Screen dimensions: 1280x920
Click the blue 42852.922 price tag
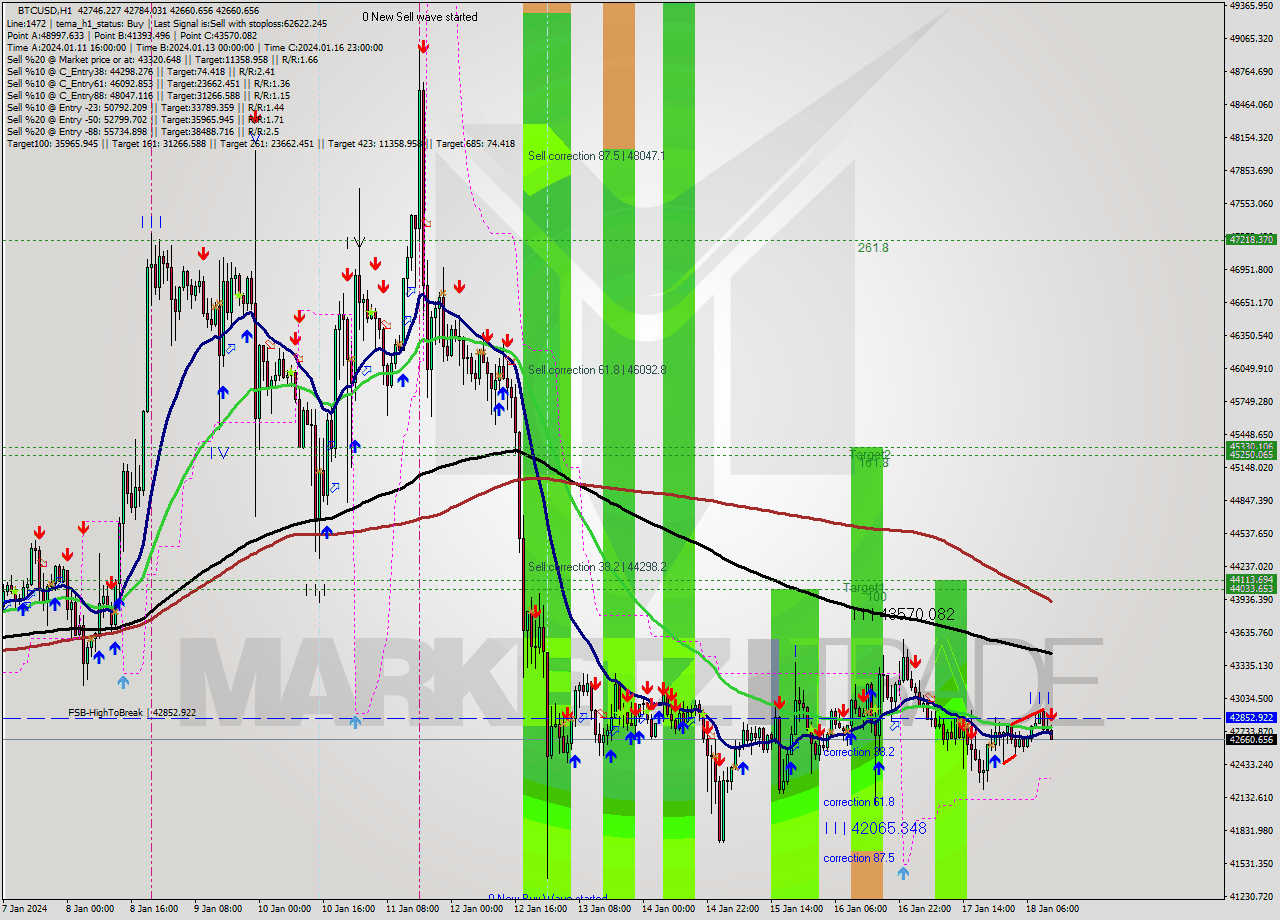point(1251,717)
